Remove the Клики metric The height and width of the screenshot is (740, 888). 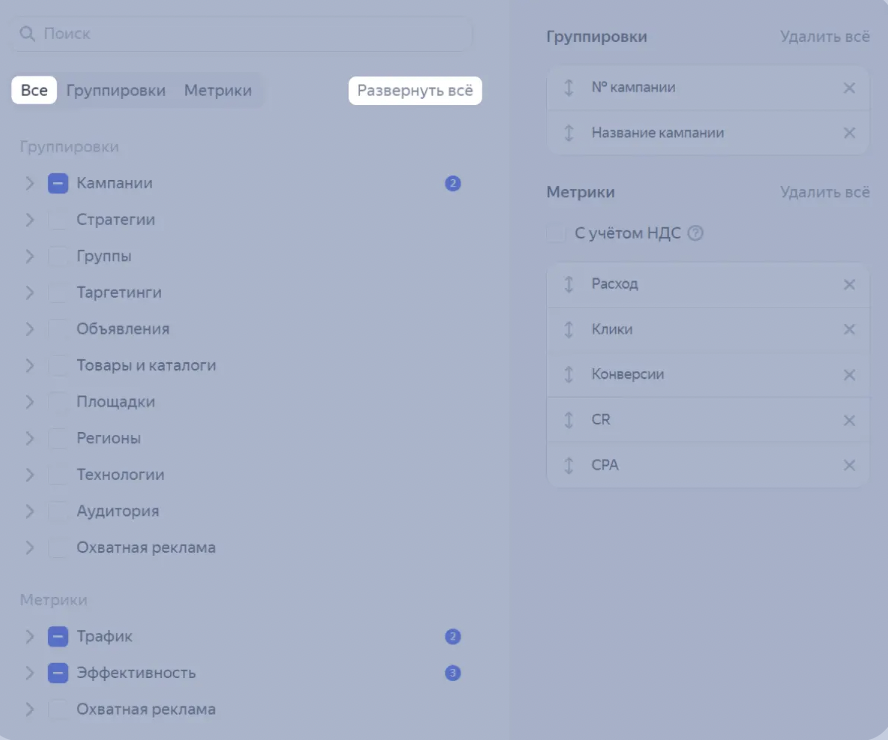coord(849,329)
